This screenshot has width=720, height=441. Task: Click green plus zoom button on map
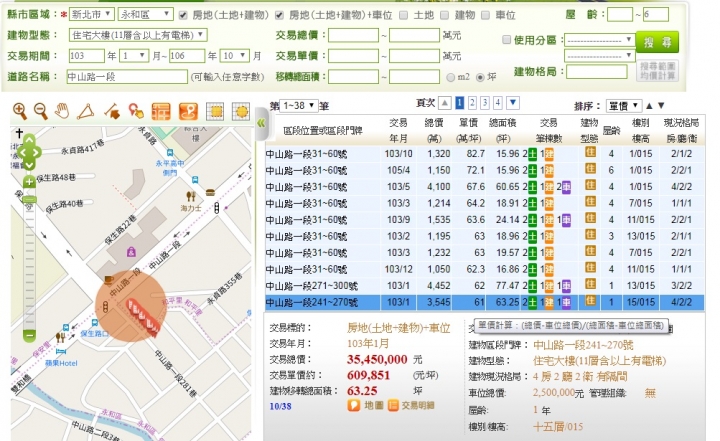point(29,182)
